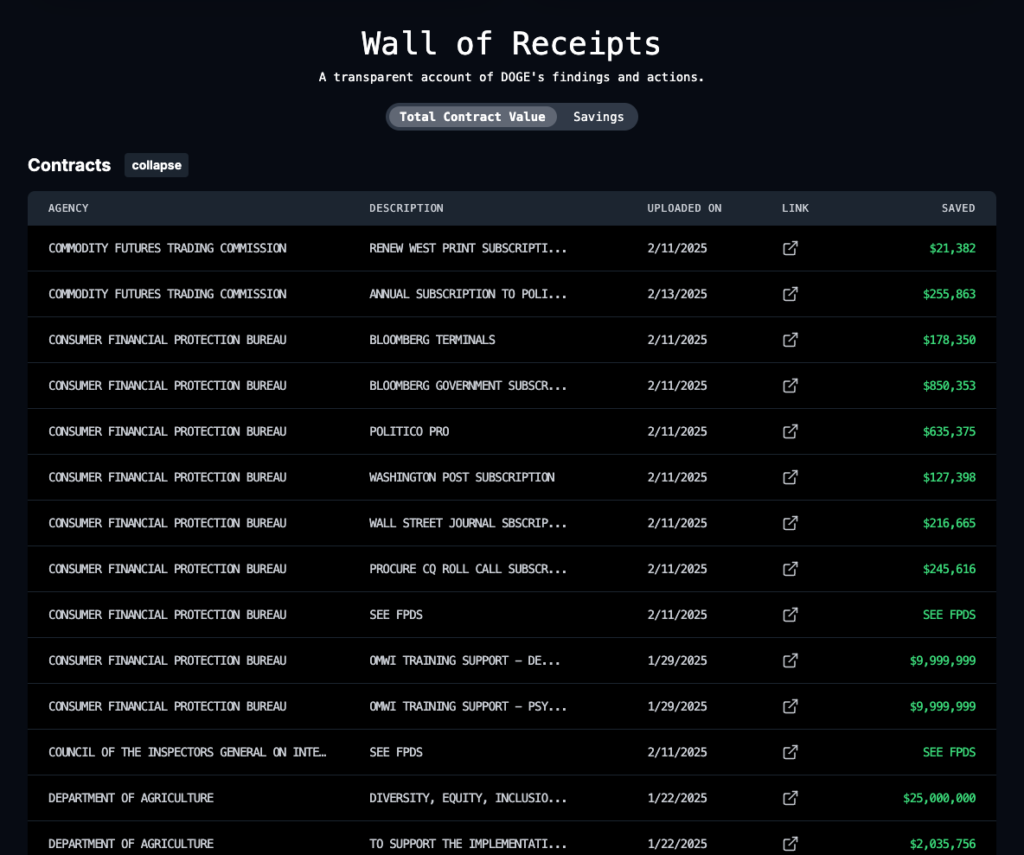This screenshot has height=855, width=1024.
Task: Sort by the AGENCY column header
Action: [x=68, y=208]
